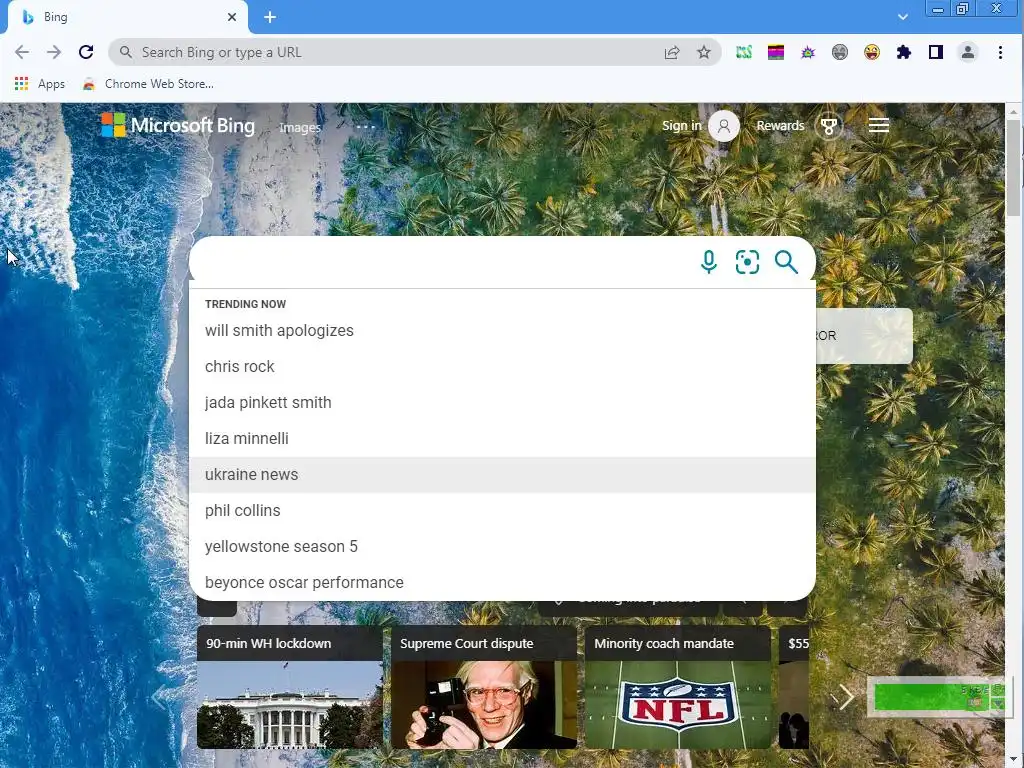Screen dimensions: 1024x768
Task: Open visual search camera icon
Action: [747, 262]
